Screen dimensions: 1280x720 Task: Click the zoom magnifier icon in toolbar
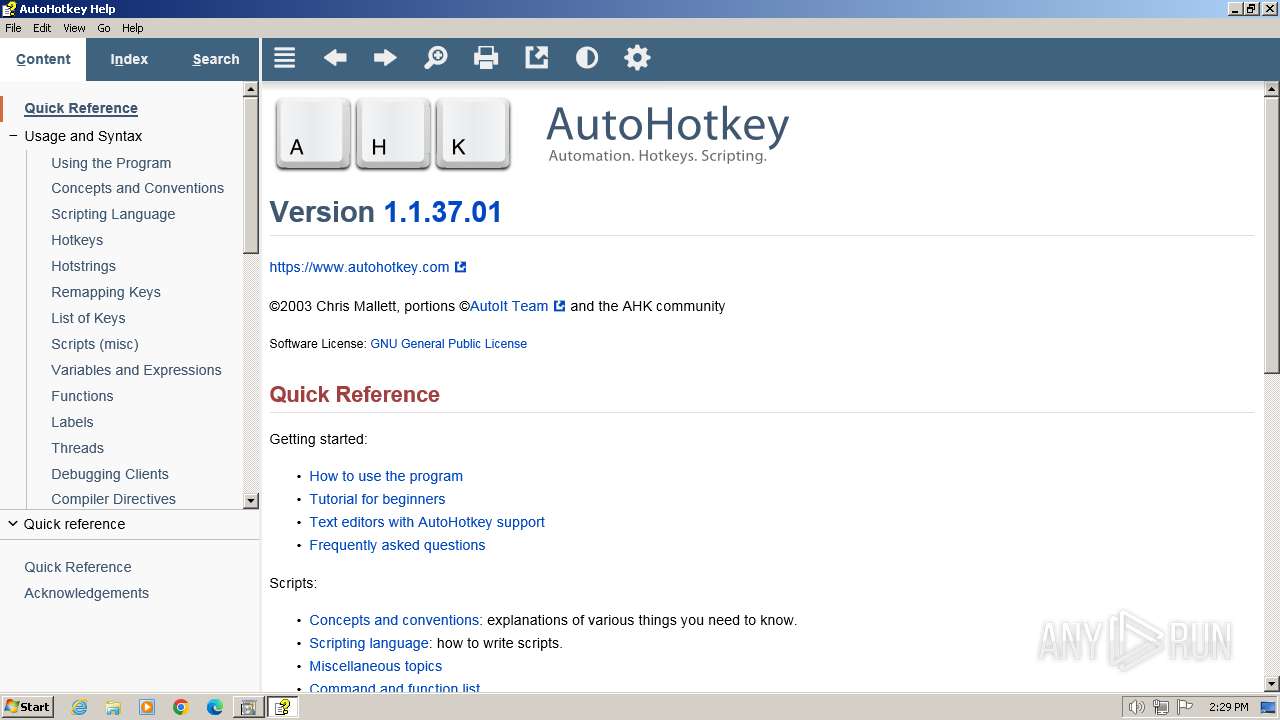[x=436, y=58]
